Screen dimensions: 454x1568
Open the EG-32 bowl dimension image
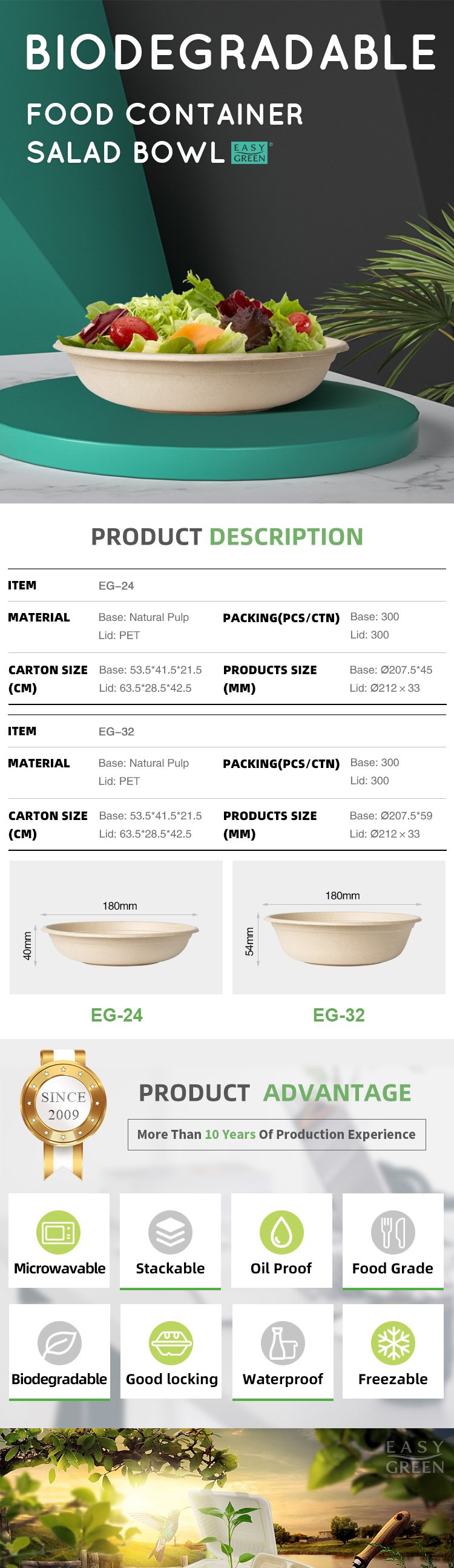click(x=339, y=927)
